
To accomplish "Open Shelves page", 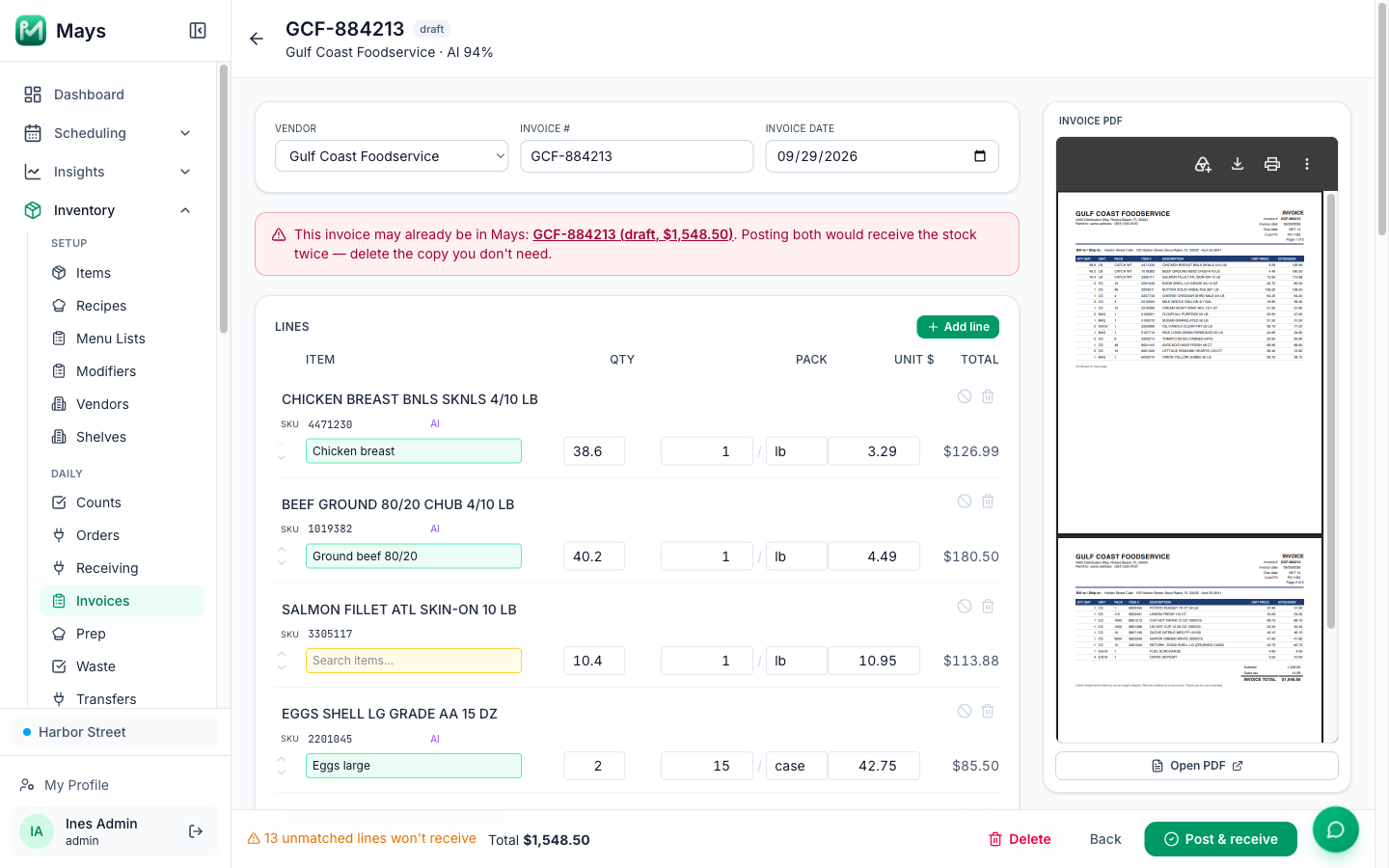I will click(x=122, y=437).
